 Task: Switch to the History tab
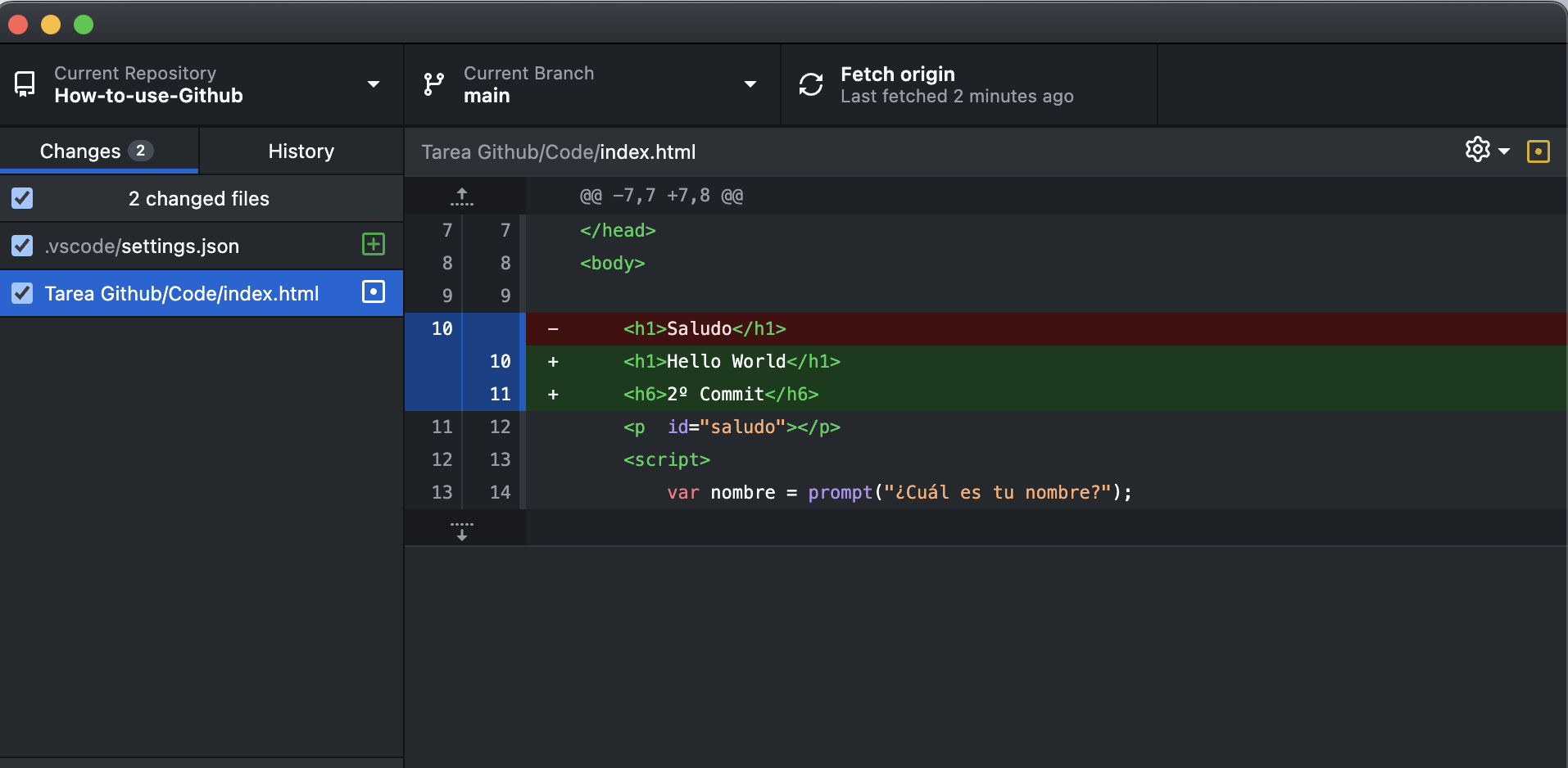coord(301,151)
